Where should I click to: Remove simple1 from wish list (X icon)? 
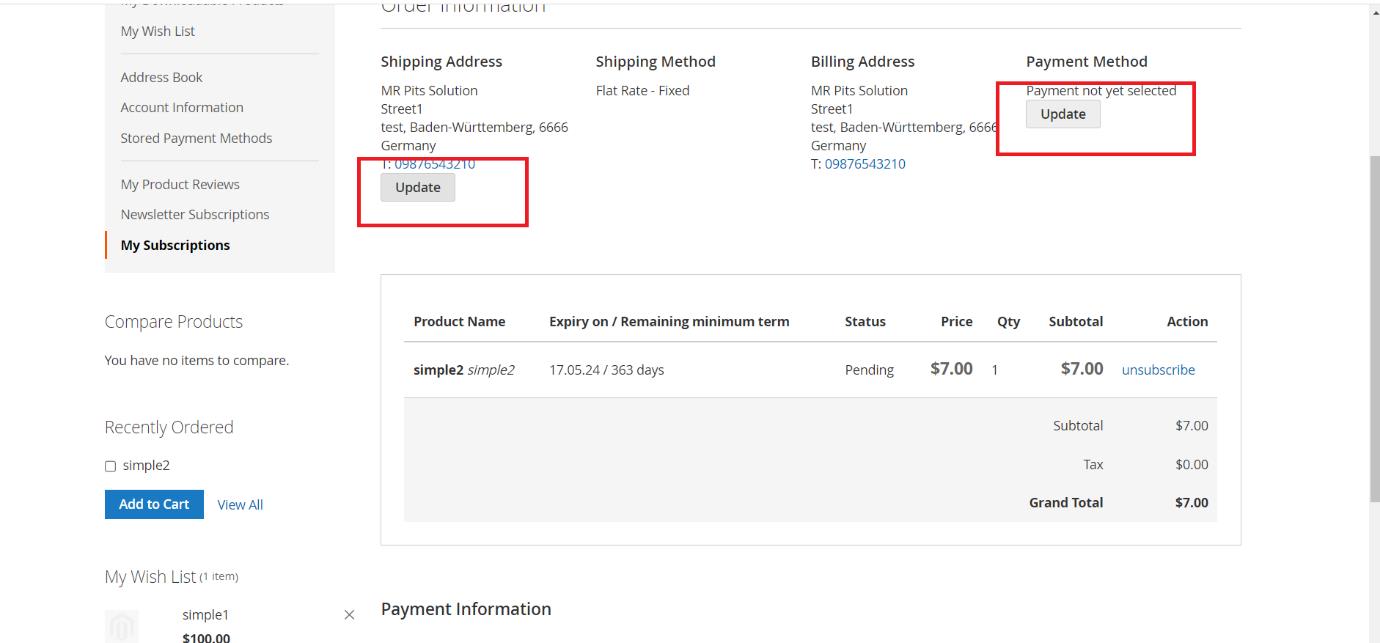coord(349,615)
